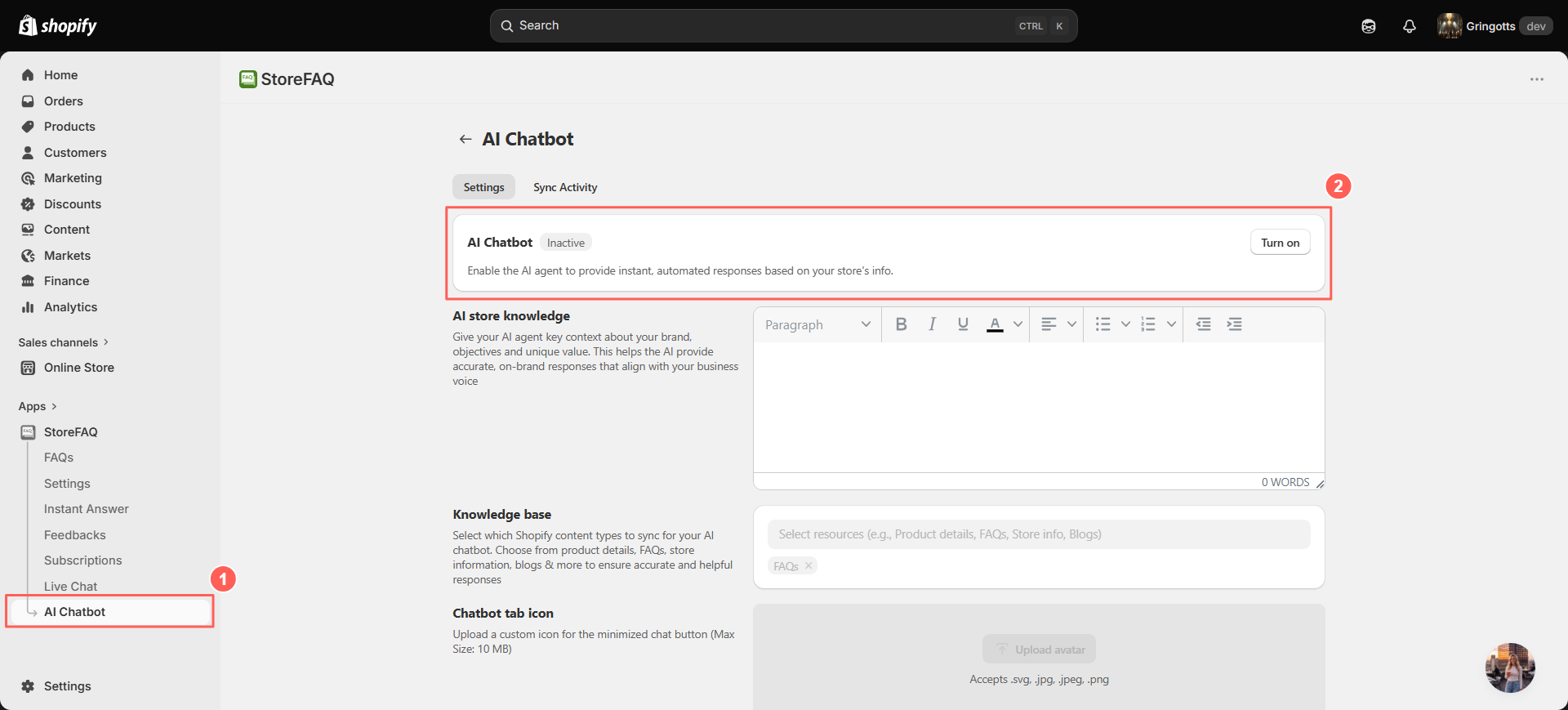Expand Sales channels section

(x=63, y=342)
